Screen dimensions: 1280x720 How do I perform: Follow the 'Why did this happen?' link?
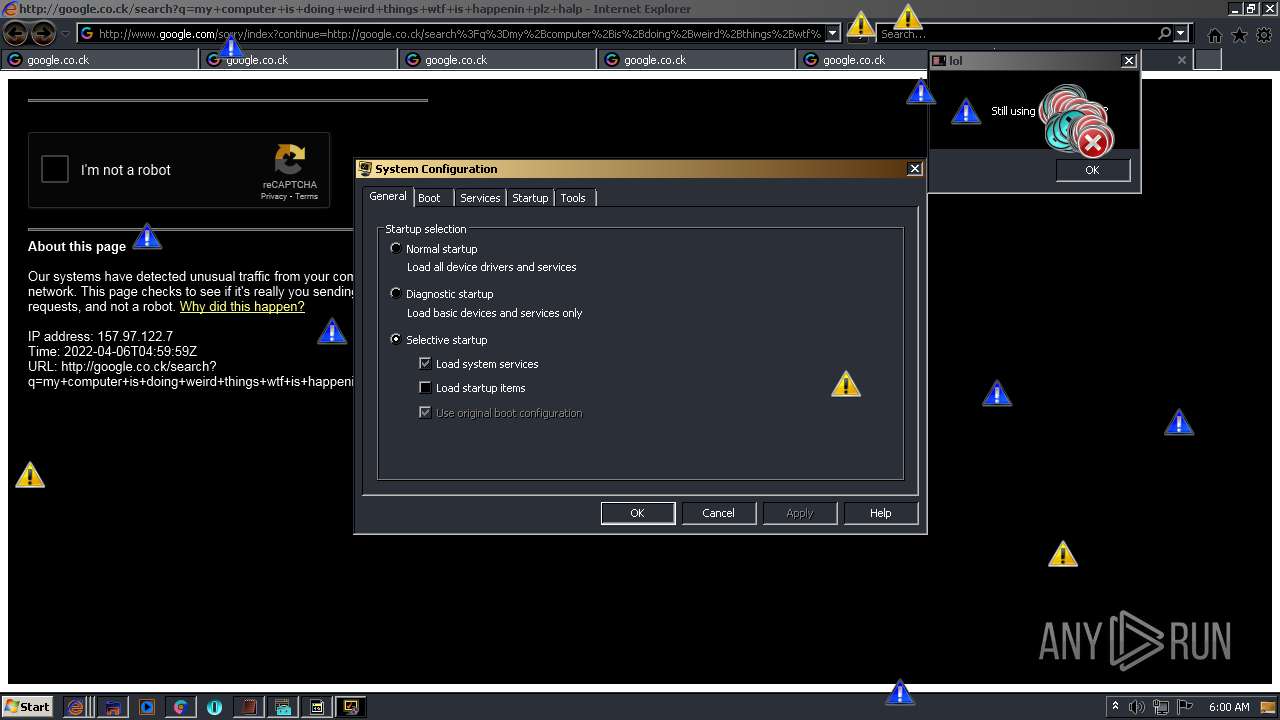pyautogui.click(x=242, y=307)
